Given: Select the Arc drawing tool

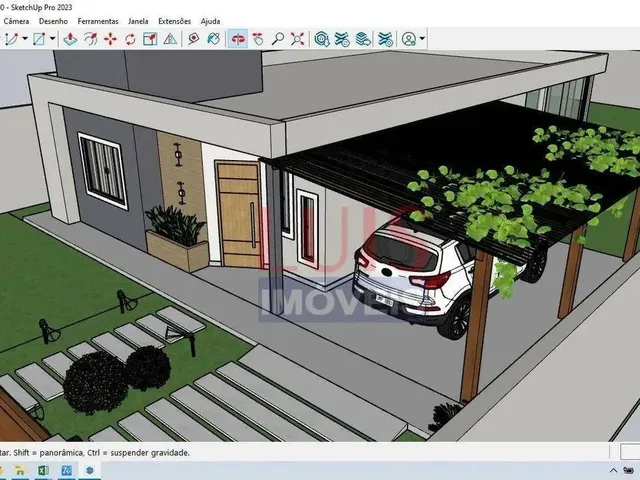Looking at the screenshot, I should point(11,39).
